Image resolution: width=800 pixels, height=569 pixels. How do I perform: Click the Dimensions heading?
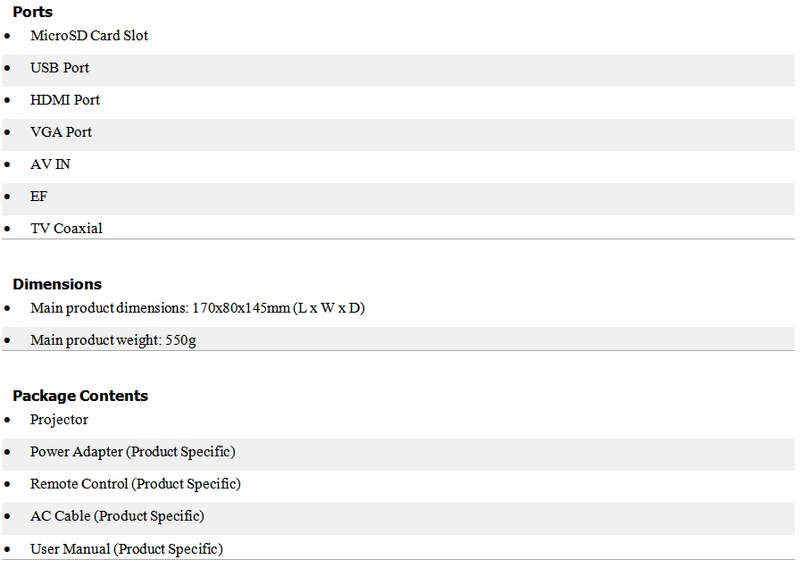(x=57, y=284)
